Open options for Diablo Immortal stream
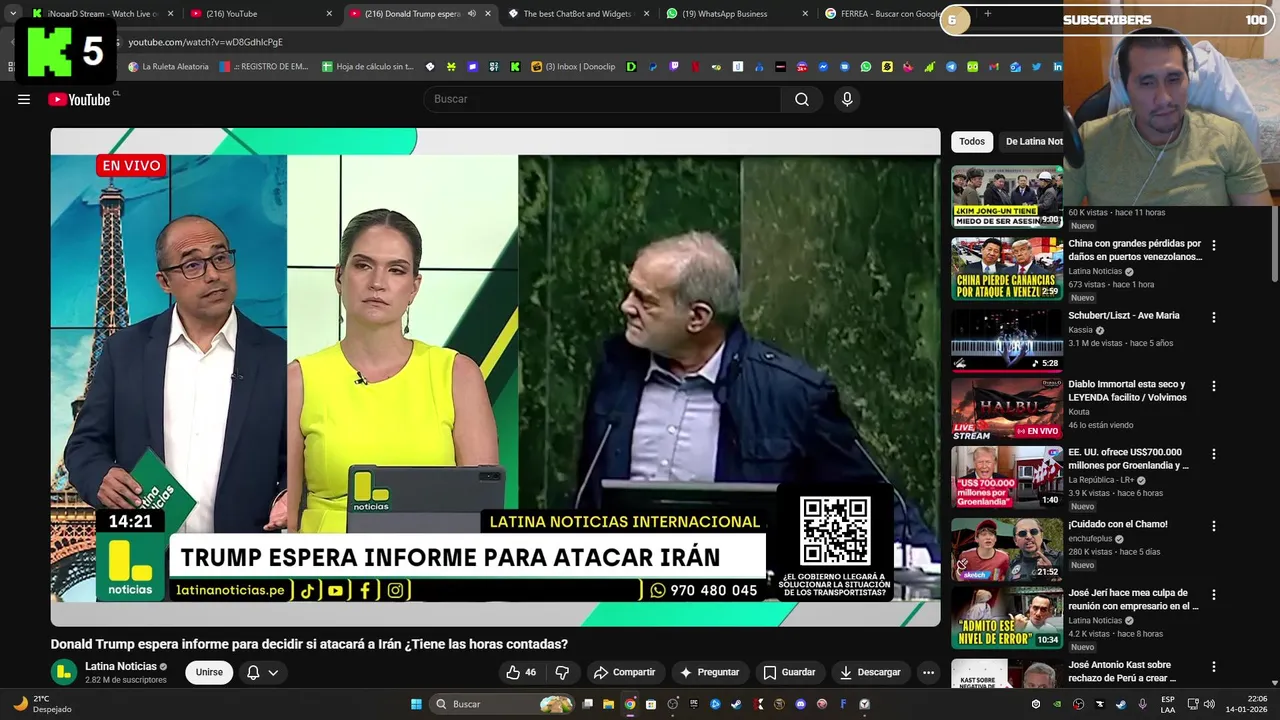Screen dimensions: 1280x720 [x=1214, y=385]
